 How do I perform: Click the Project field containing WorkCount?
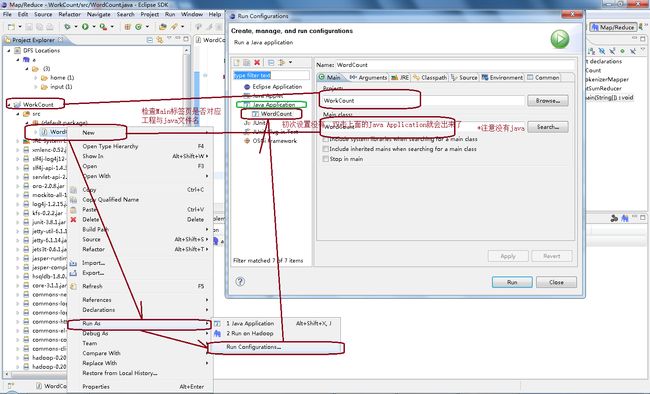click(422, 100)
